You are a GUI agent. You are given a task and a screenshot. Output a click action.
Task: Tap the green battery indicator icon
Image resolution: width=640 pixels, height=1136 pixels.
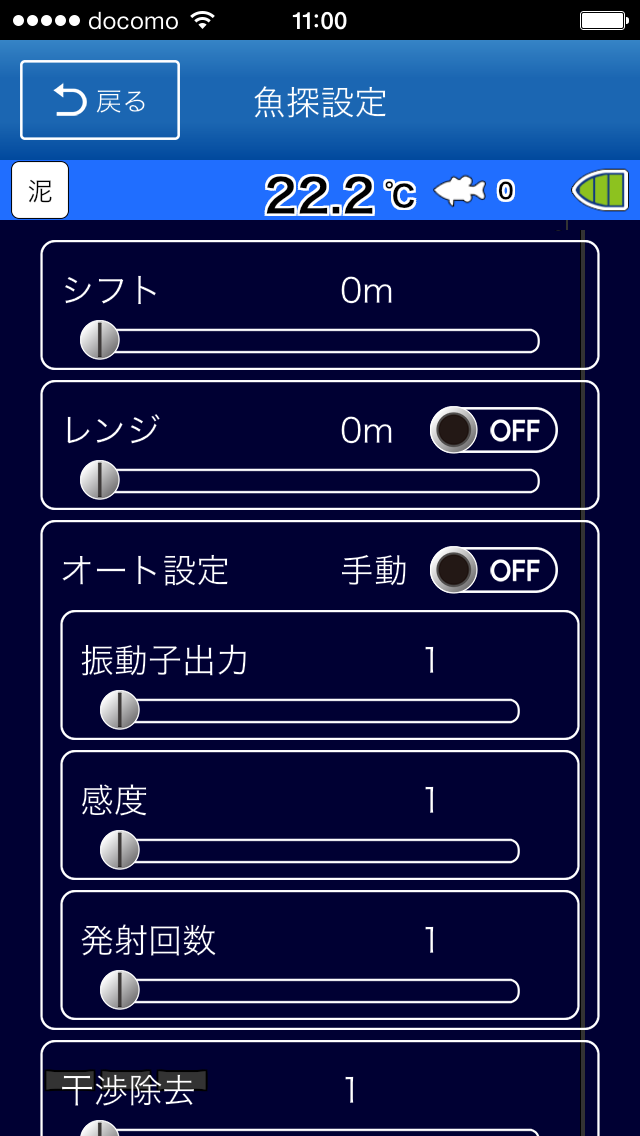coord(601,190)
